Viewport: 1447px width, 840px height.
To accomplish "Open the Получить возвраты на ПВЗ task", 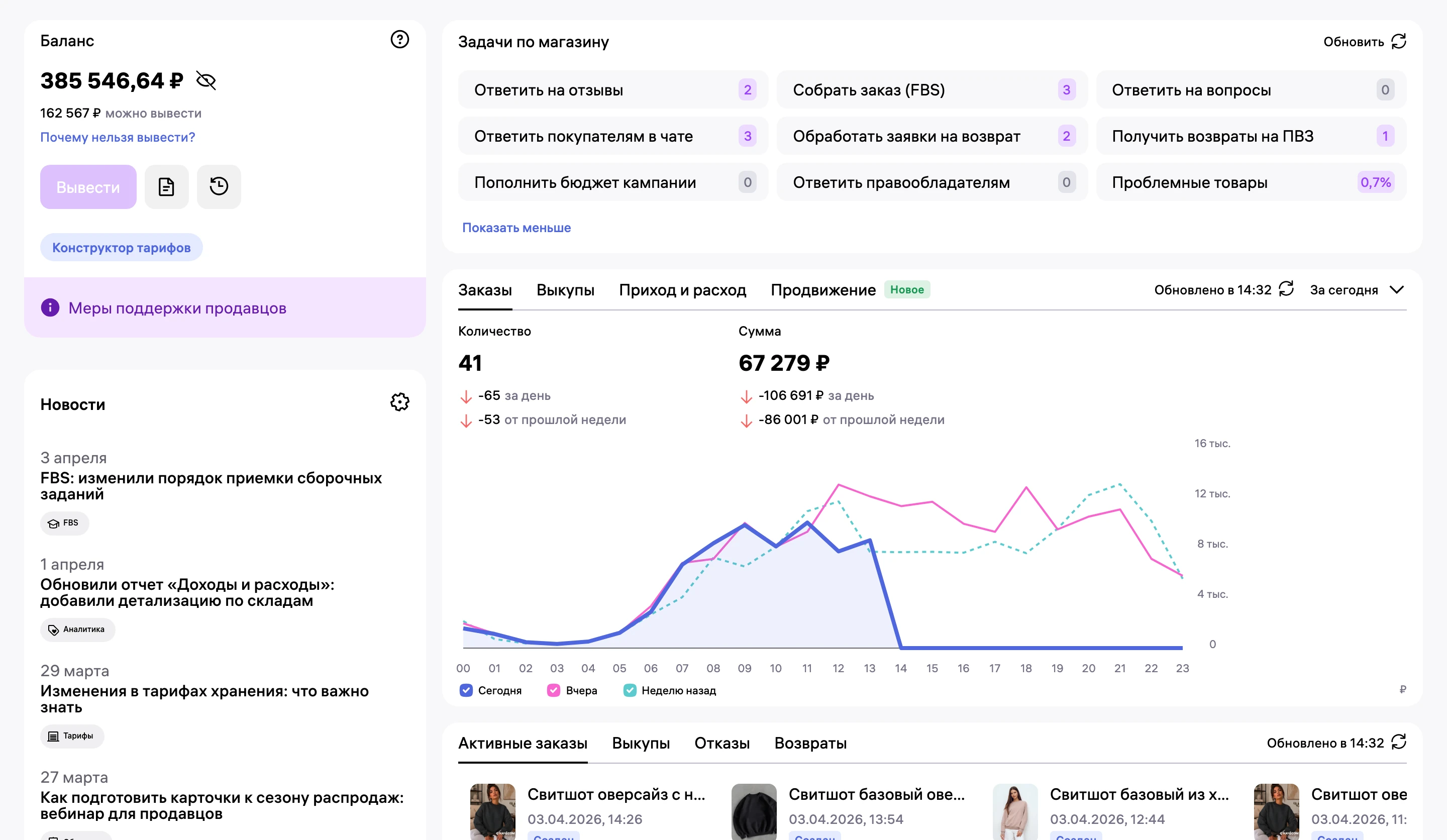I will 1251,136.
